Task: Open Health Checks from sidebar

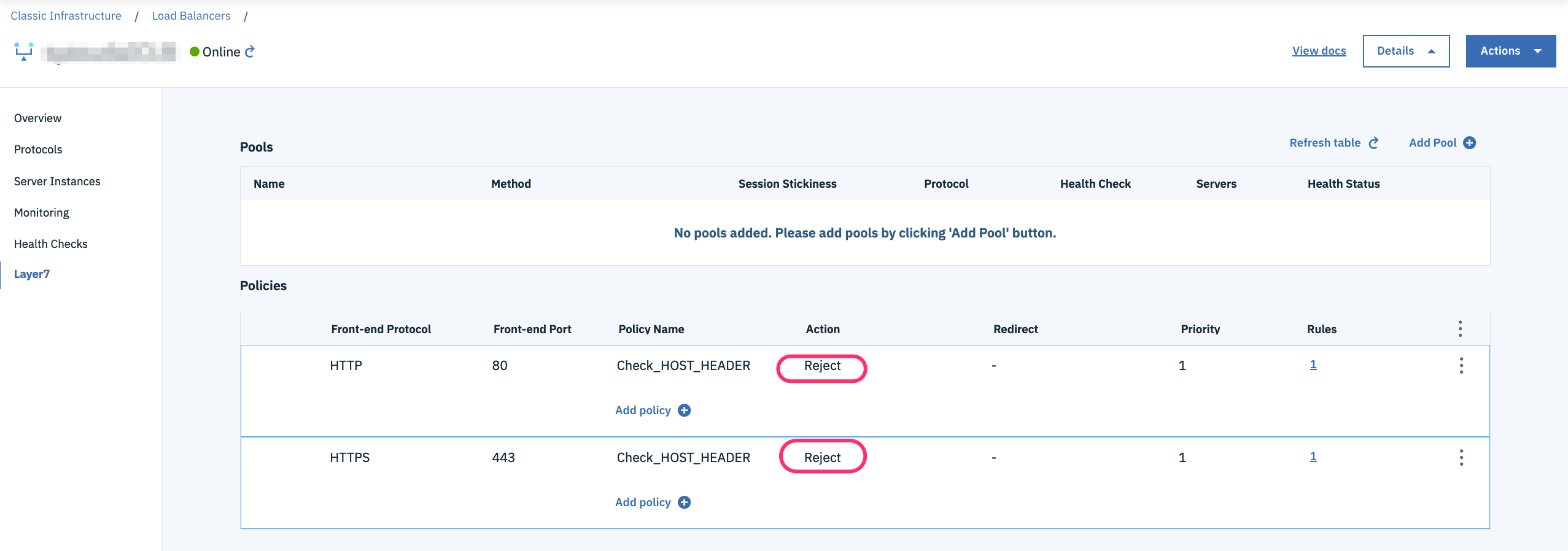Action: tap(51, 244)
